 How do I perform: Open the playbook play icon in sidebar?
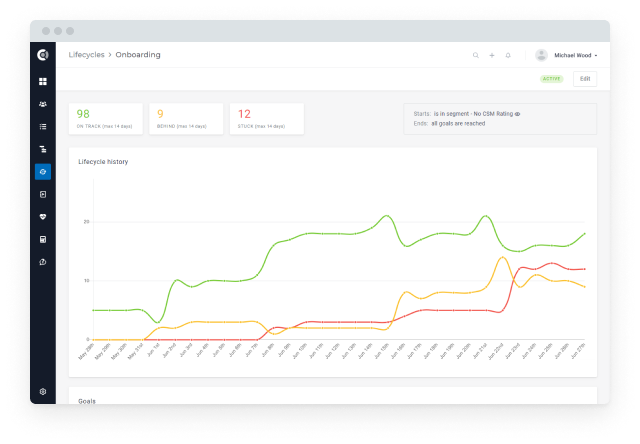click(x=43, y=194)
